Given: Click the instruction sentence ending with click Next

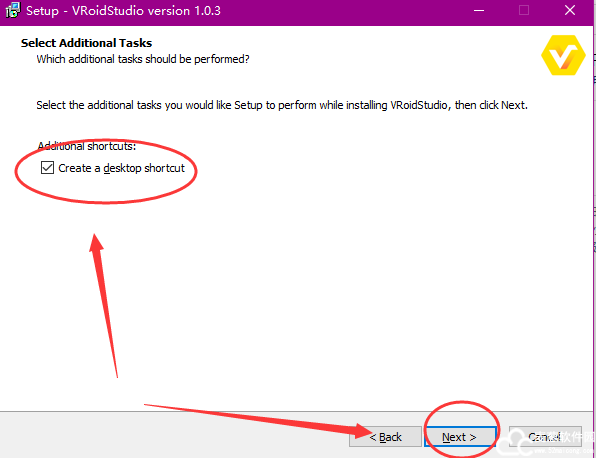Looking at the screenshot, I should coord(282,105).
